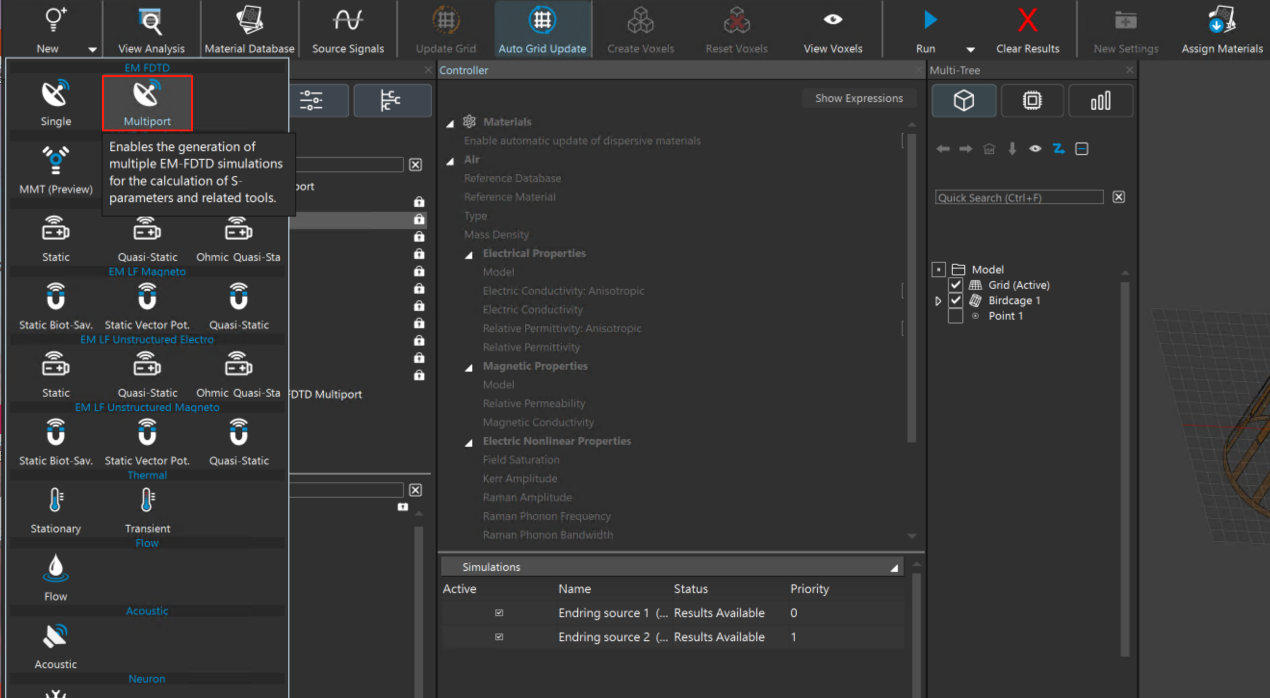Click the Show Expressions button
Viewport: 1270px width, 698px height.
858,98
